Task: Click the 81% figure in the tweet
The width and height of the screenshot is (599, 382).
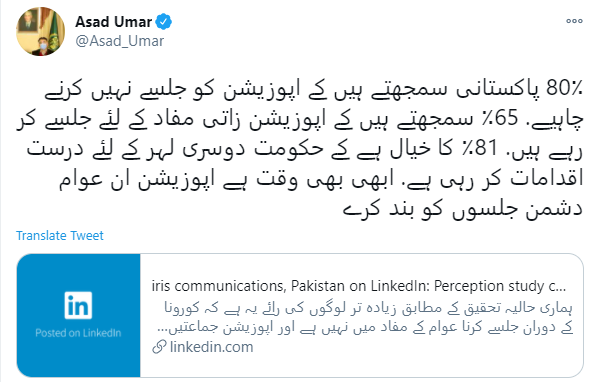Action: (x=479, y=147)
